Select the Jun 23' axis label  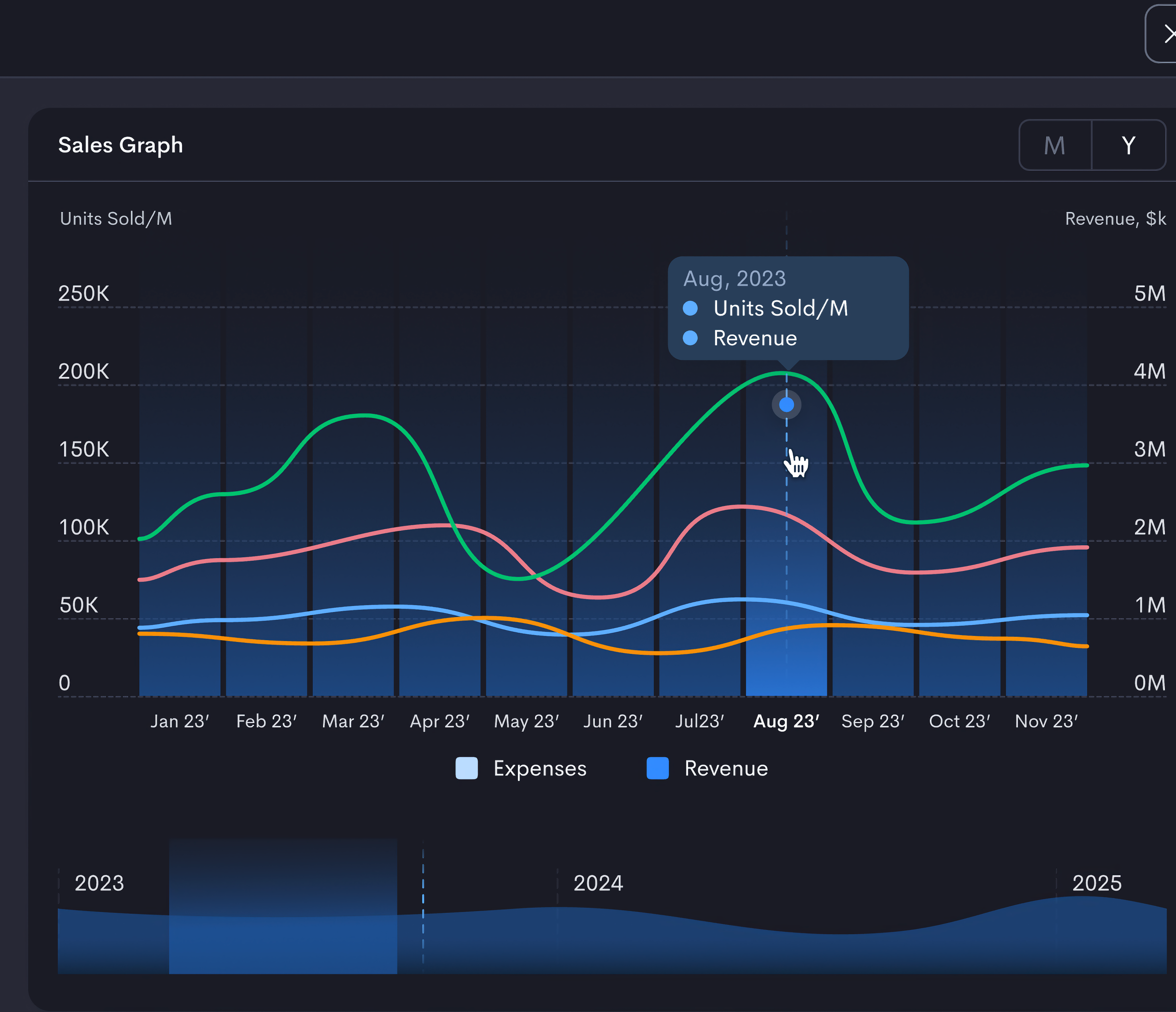click(x=613, y=721)
